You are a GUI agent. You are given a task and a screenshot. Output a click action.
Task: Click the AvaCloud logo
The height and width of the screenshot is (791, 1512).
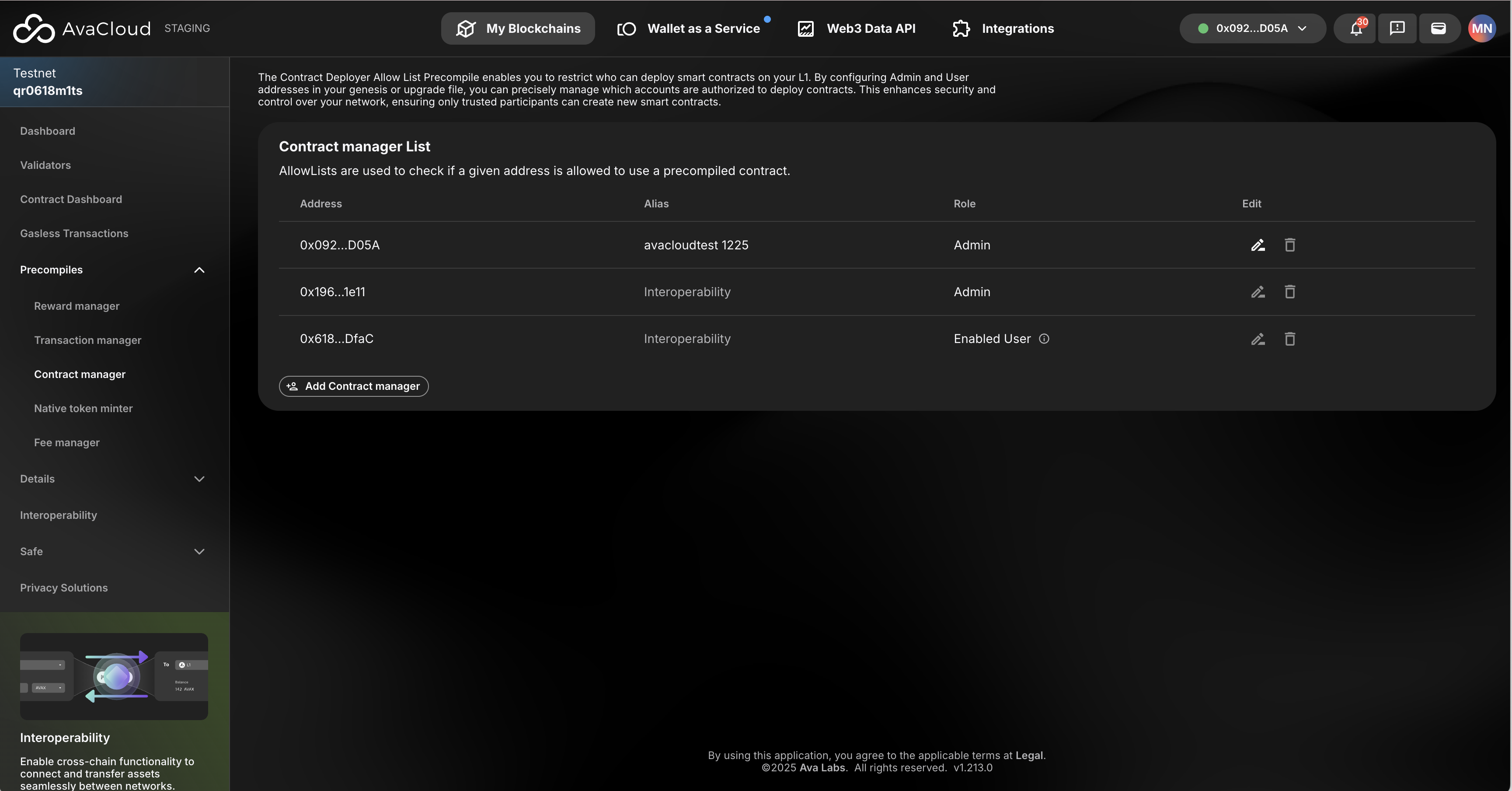pyautogui.click(x=82, y=28)
